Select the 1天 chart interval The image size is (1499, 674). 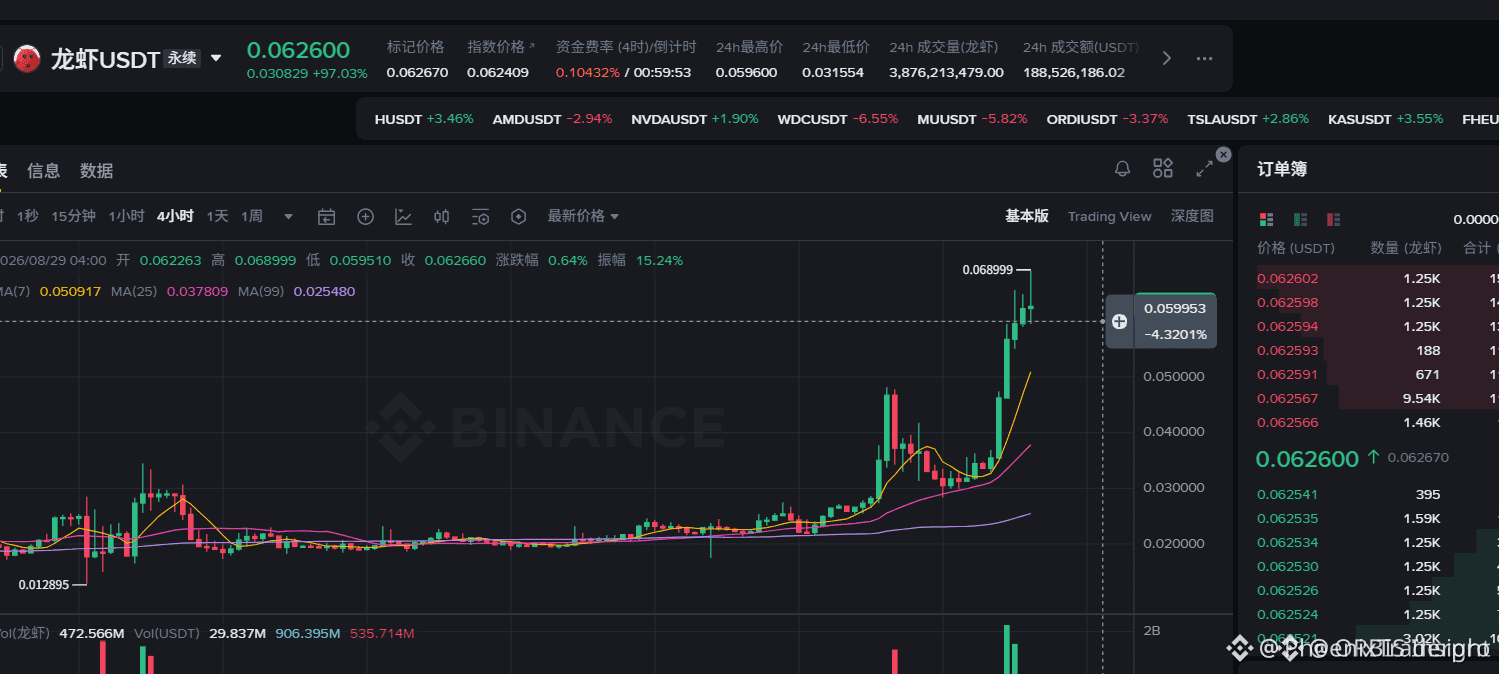pyautogui.click(x=218, y=216)
